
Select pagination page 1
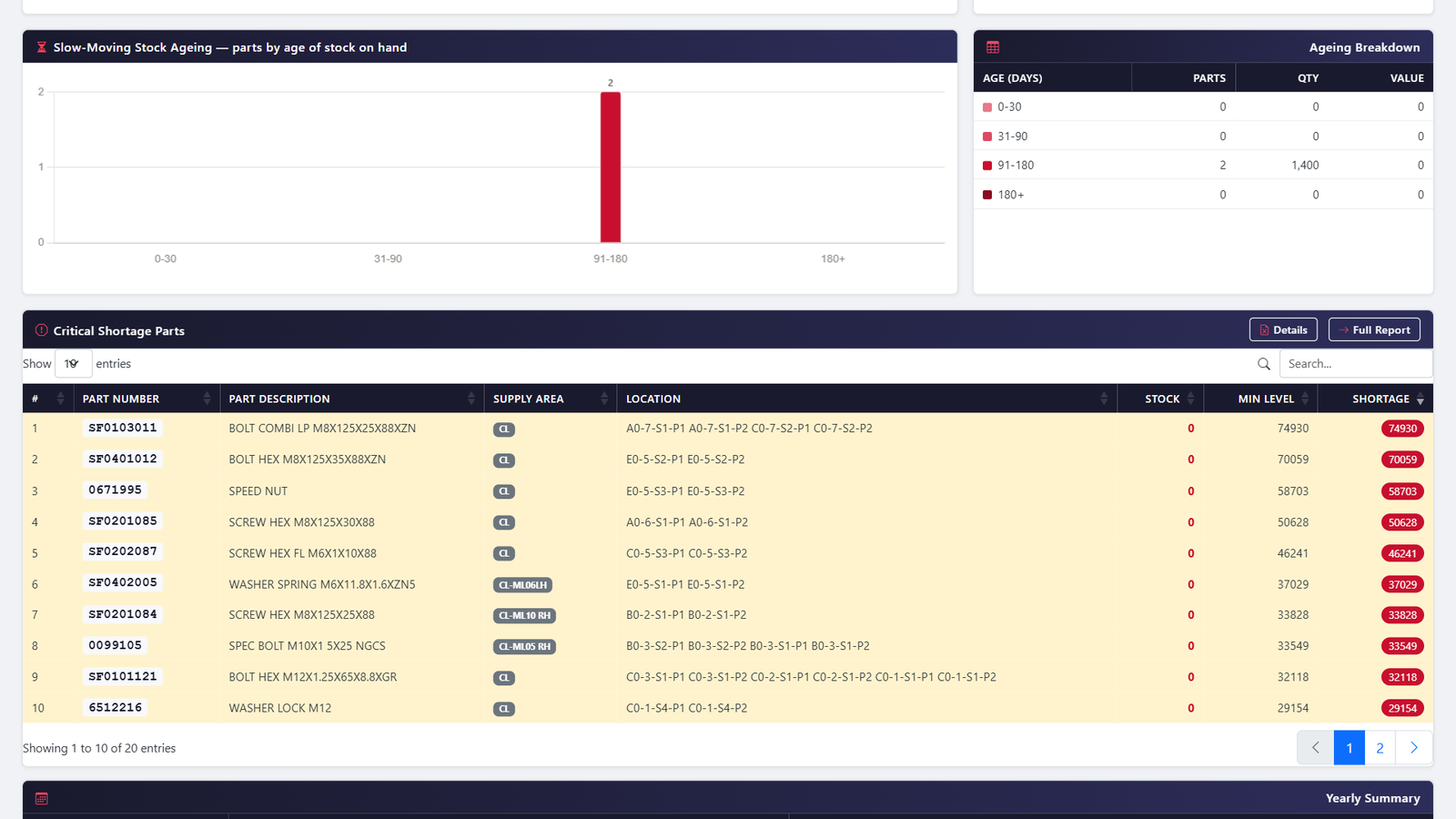[1350, 748]
